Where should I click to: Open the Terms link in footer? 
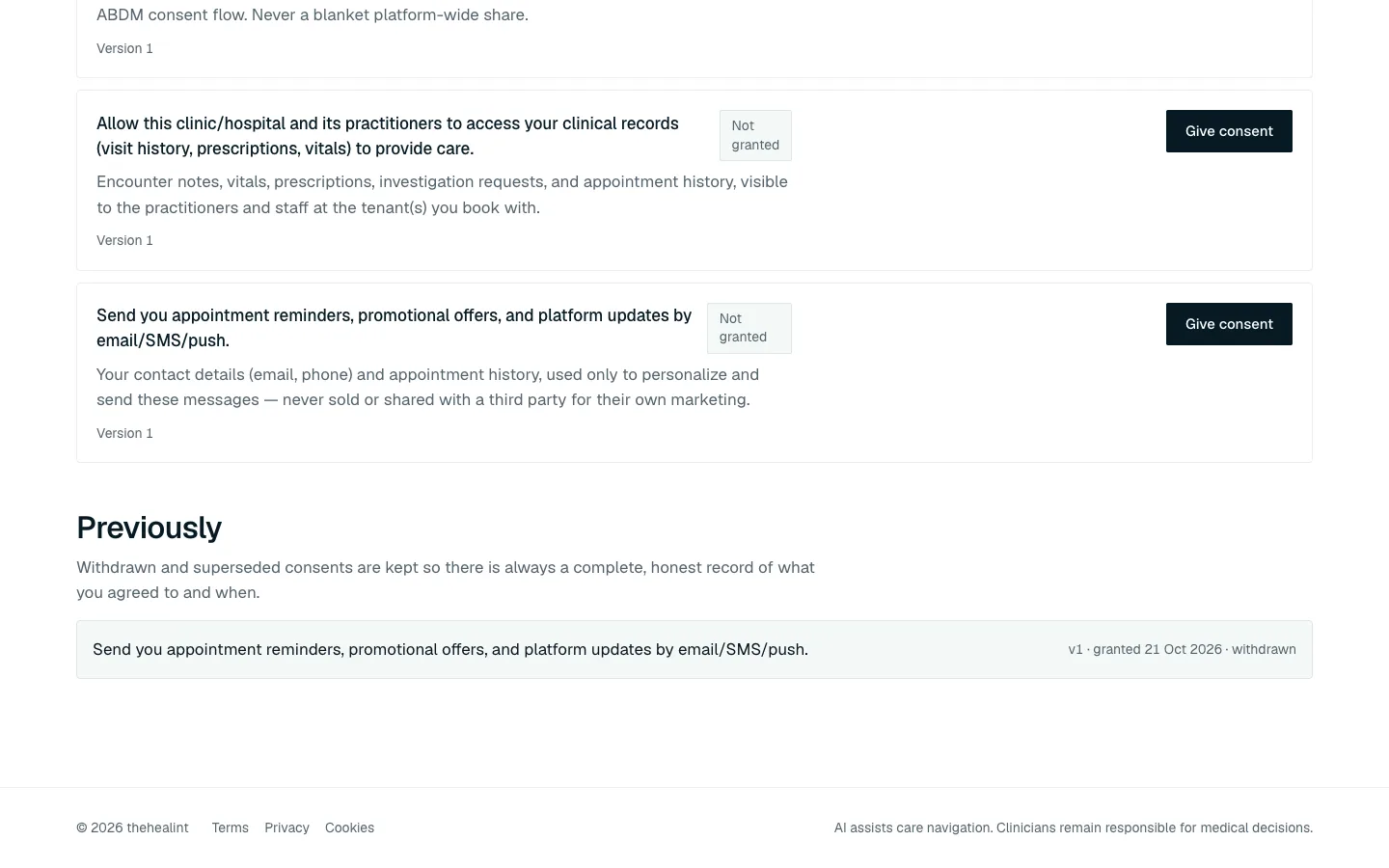pyautogui.click(x=231, y=827)
